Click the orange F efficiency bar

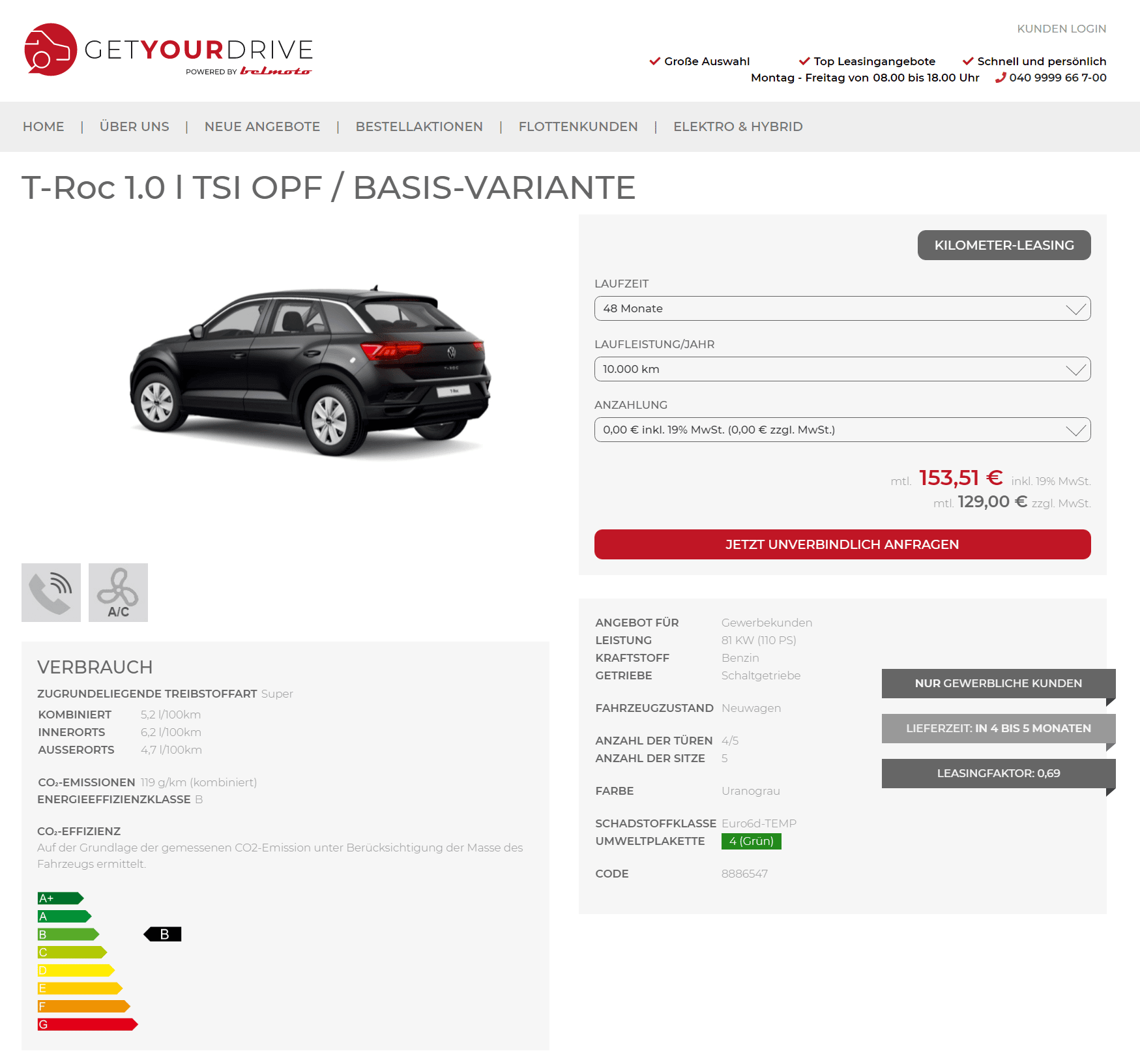click(x=84, y=1007)
